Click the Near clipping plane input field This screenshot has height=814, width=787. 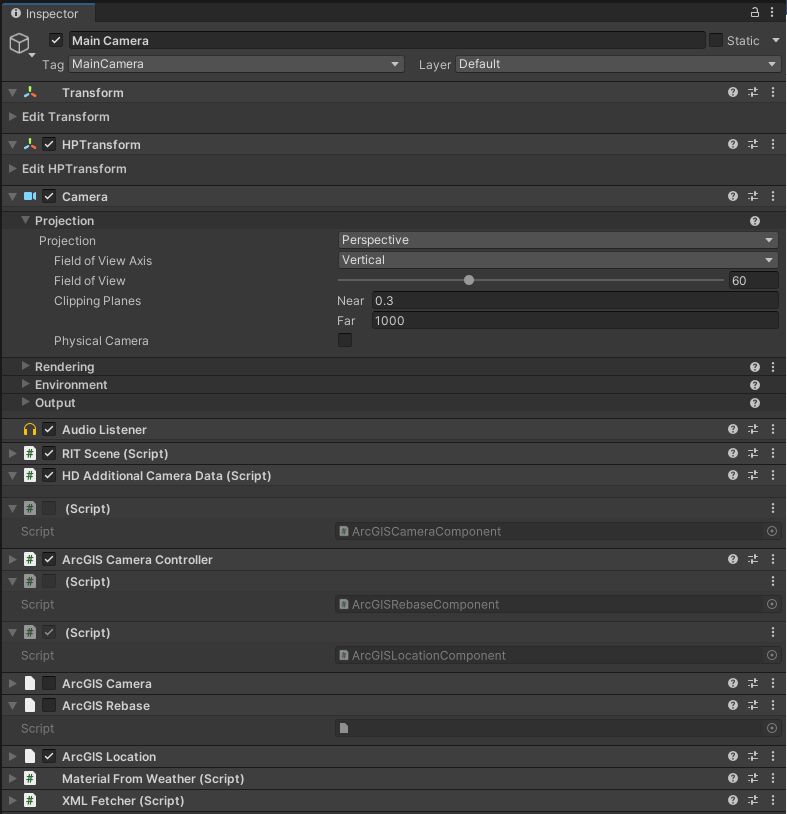(574, 301)
